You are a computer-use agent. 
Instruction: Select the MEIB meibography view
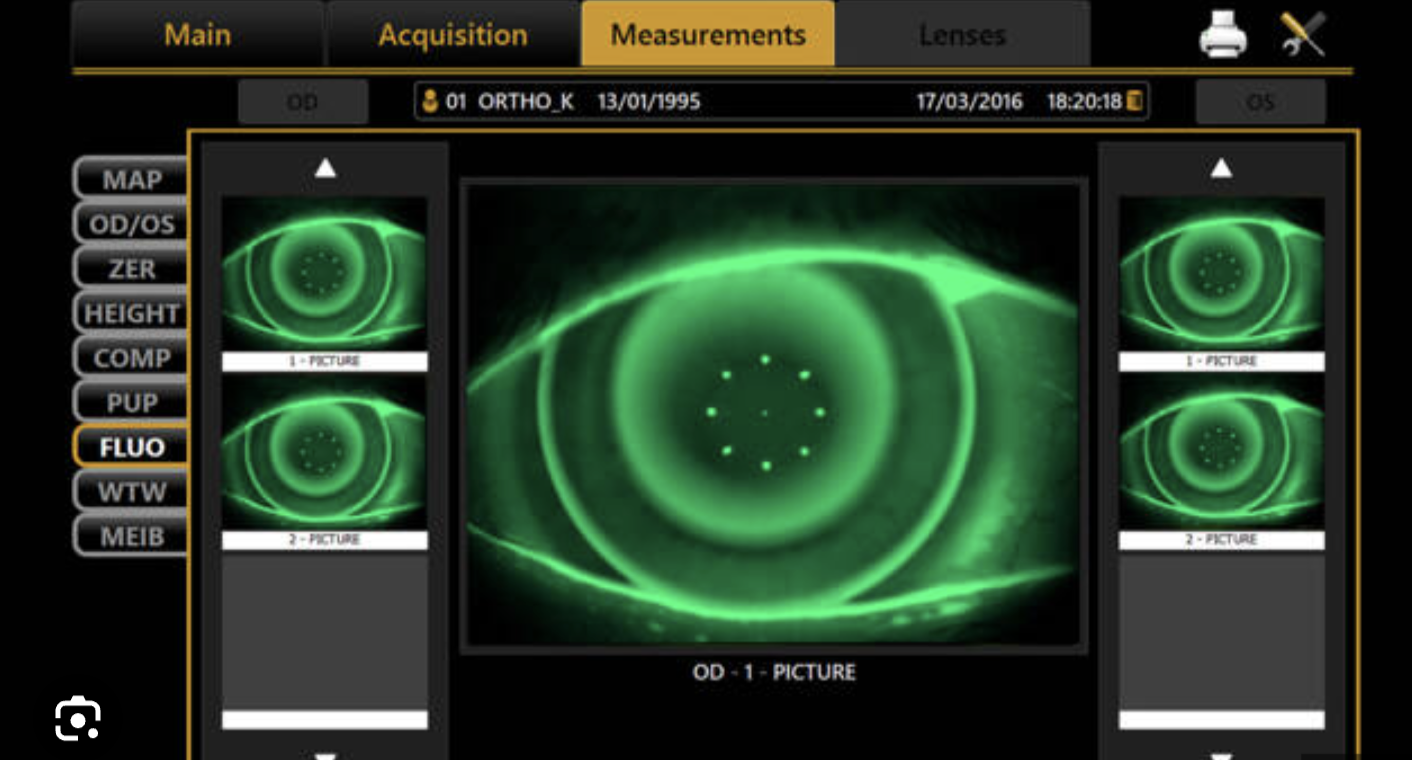click(x=131, y=536)
